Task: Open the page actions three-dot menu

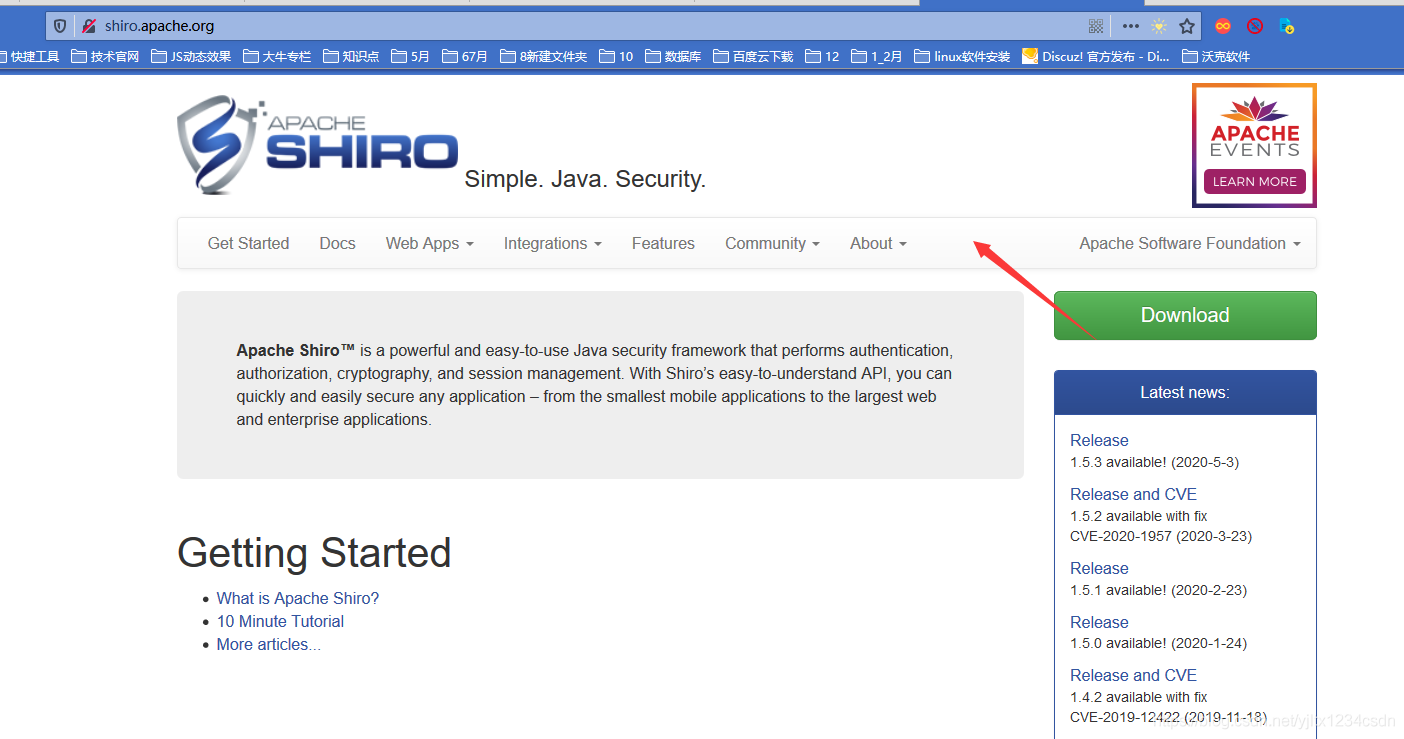Action: point(1130,26)
